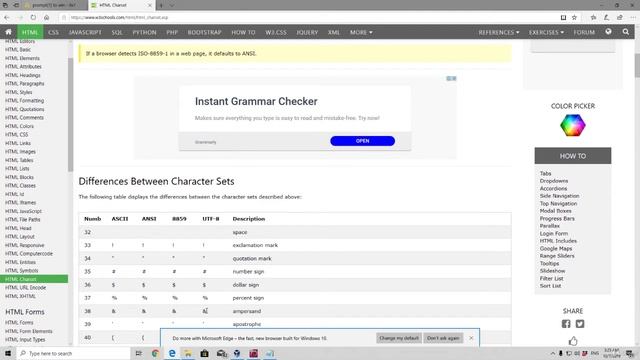This screenshot has width=640, height=360.
Task: Click 'exclamation mark' description cell
Action: pyautogui.click(x=255, y=245)
